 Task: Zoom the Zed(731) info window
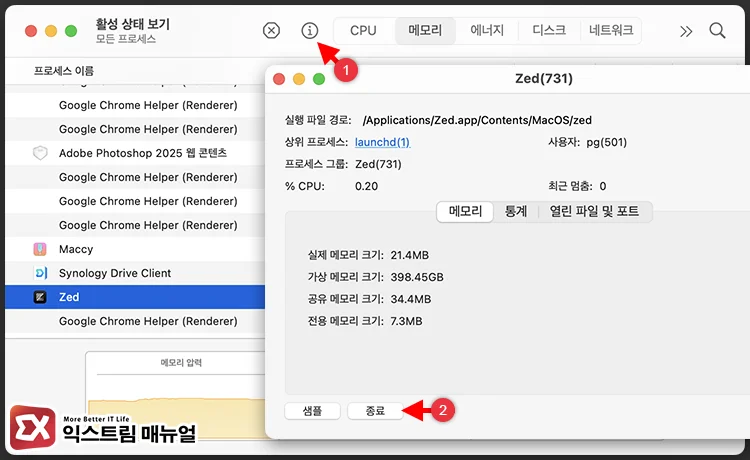pyautogui.click(x=319, y=79)
